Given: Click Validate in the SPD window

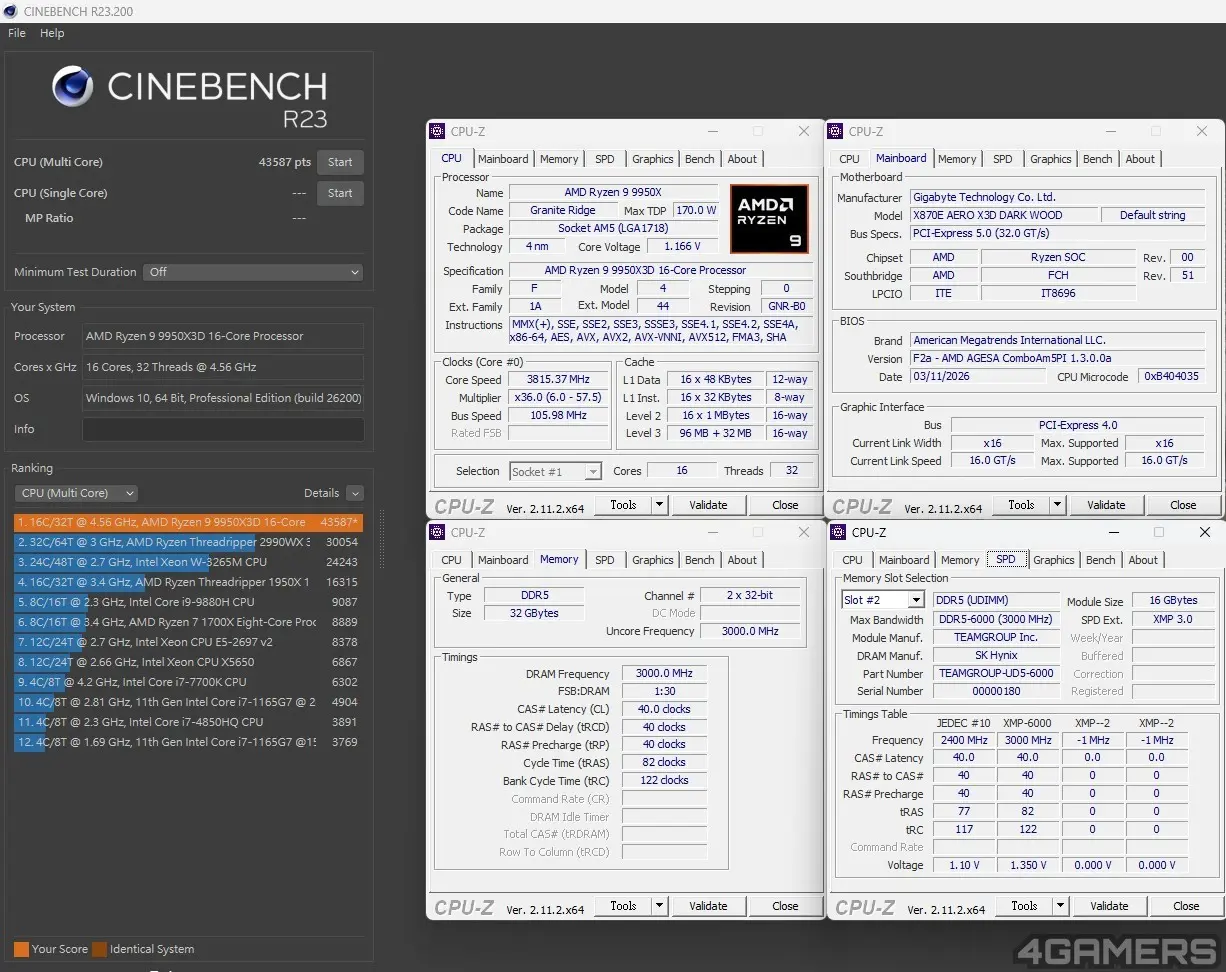Looking at the screenshot, I should (1109, 906).
